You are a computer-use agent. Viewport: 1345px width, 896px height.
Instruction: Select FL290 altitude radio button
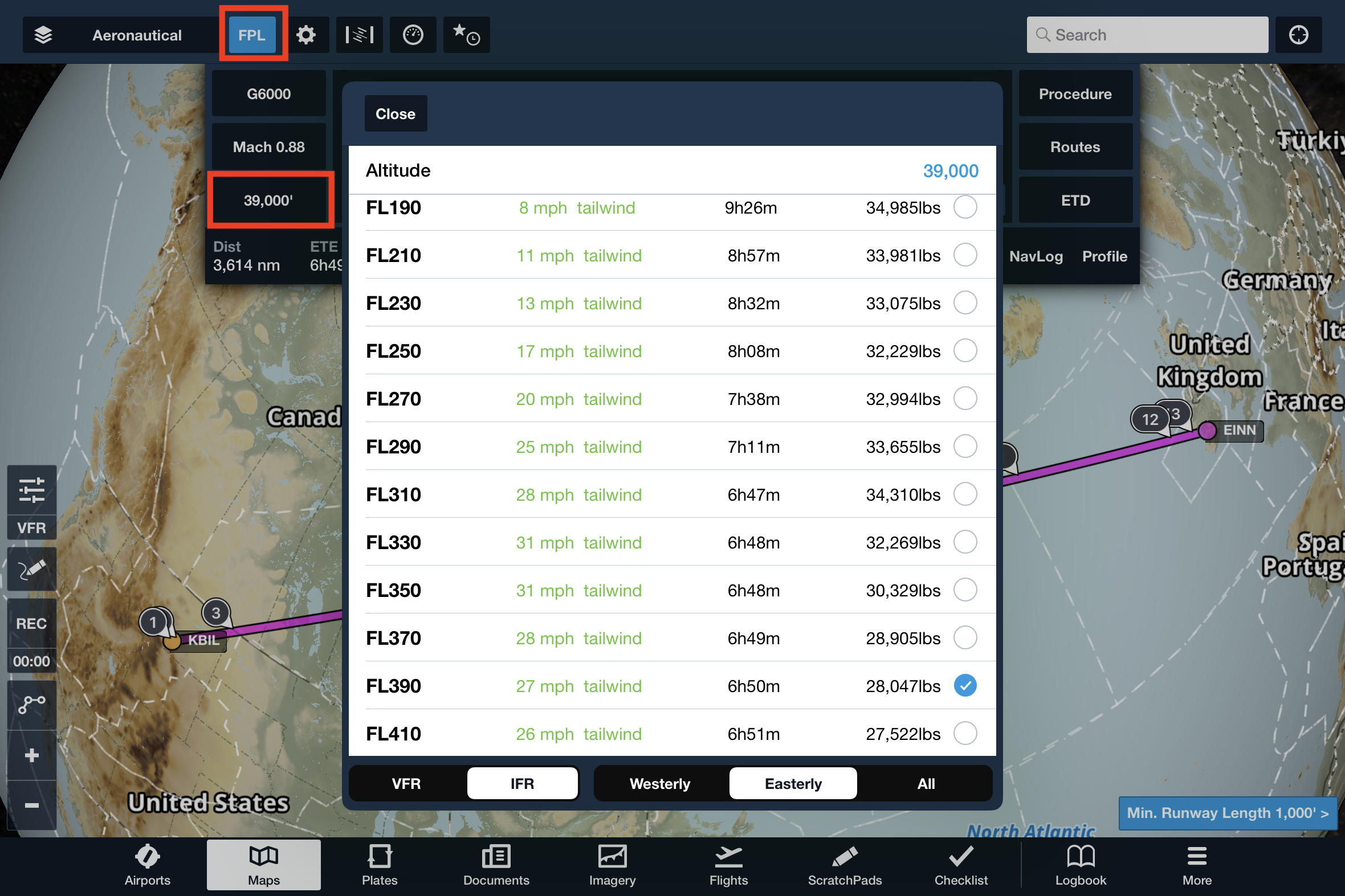pyautogui.click(x=965, y=446)
